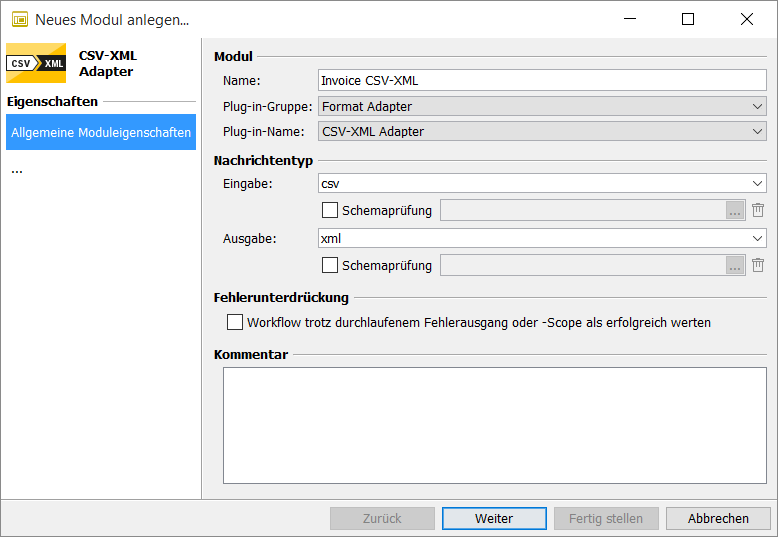Enable Schemaprüfung for Eingabe
The height and width of the screenshot is (537, 778).
(330, 210)
